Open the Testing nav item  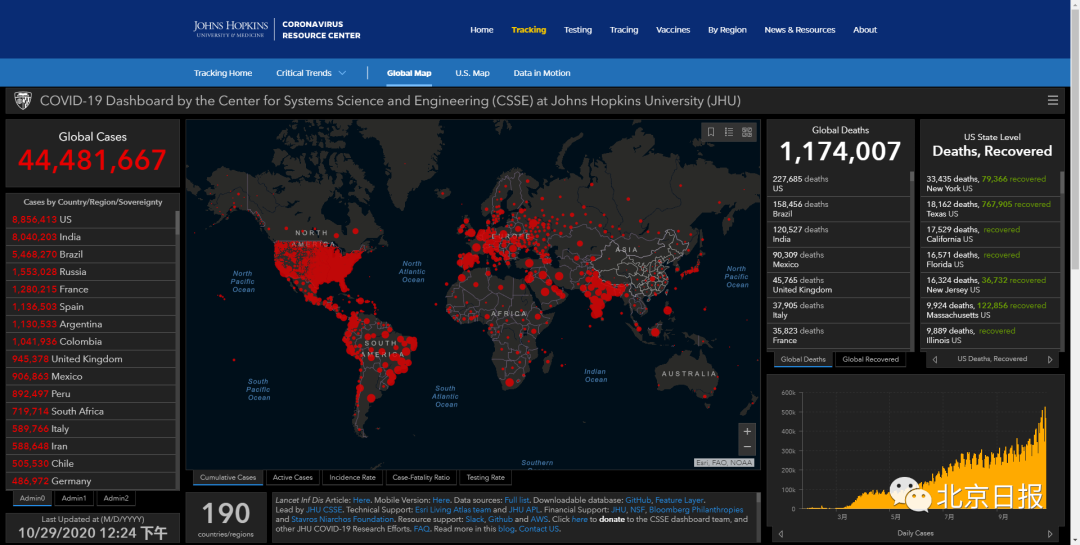coord(578,30)
